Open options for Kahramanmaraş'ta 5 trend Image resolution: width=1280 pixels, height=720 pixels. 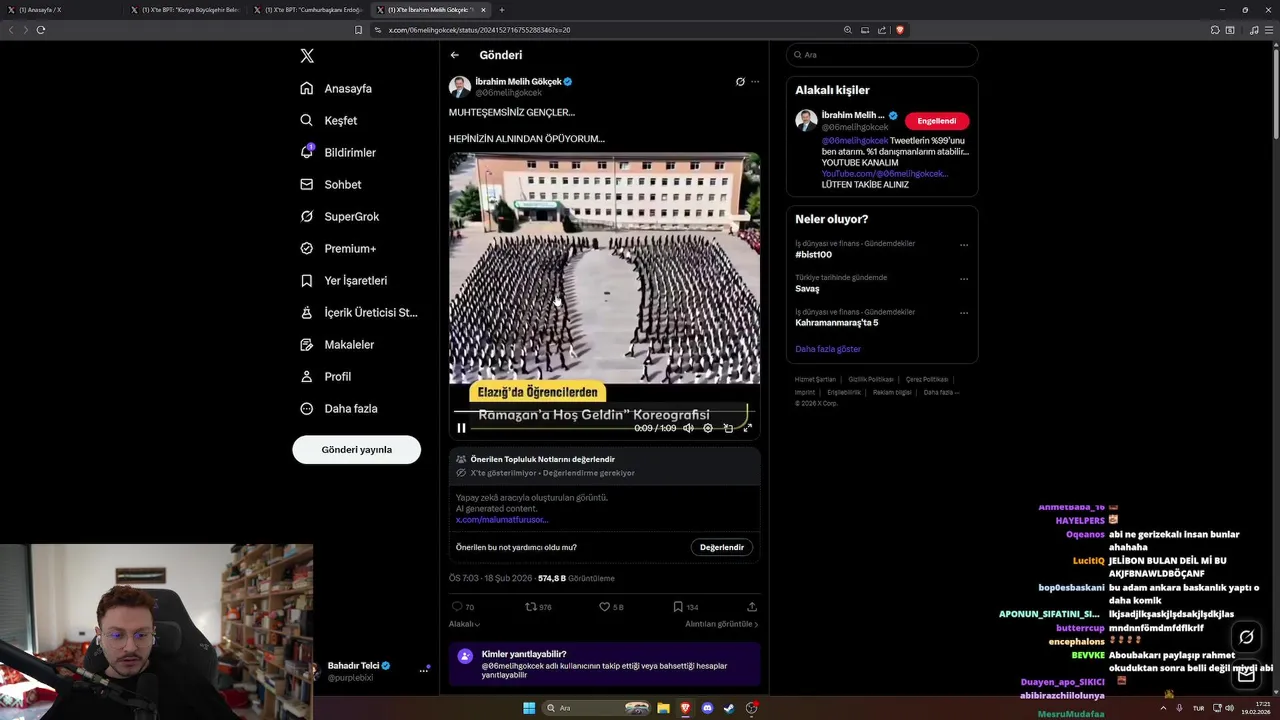click(x=964, y=313)
